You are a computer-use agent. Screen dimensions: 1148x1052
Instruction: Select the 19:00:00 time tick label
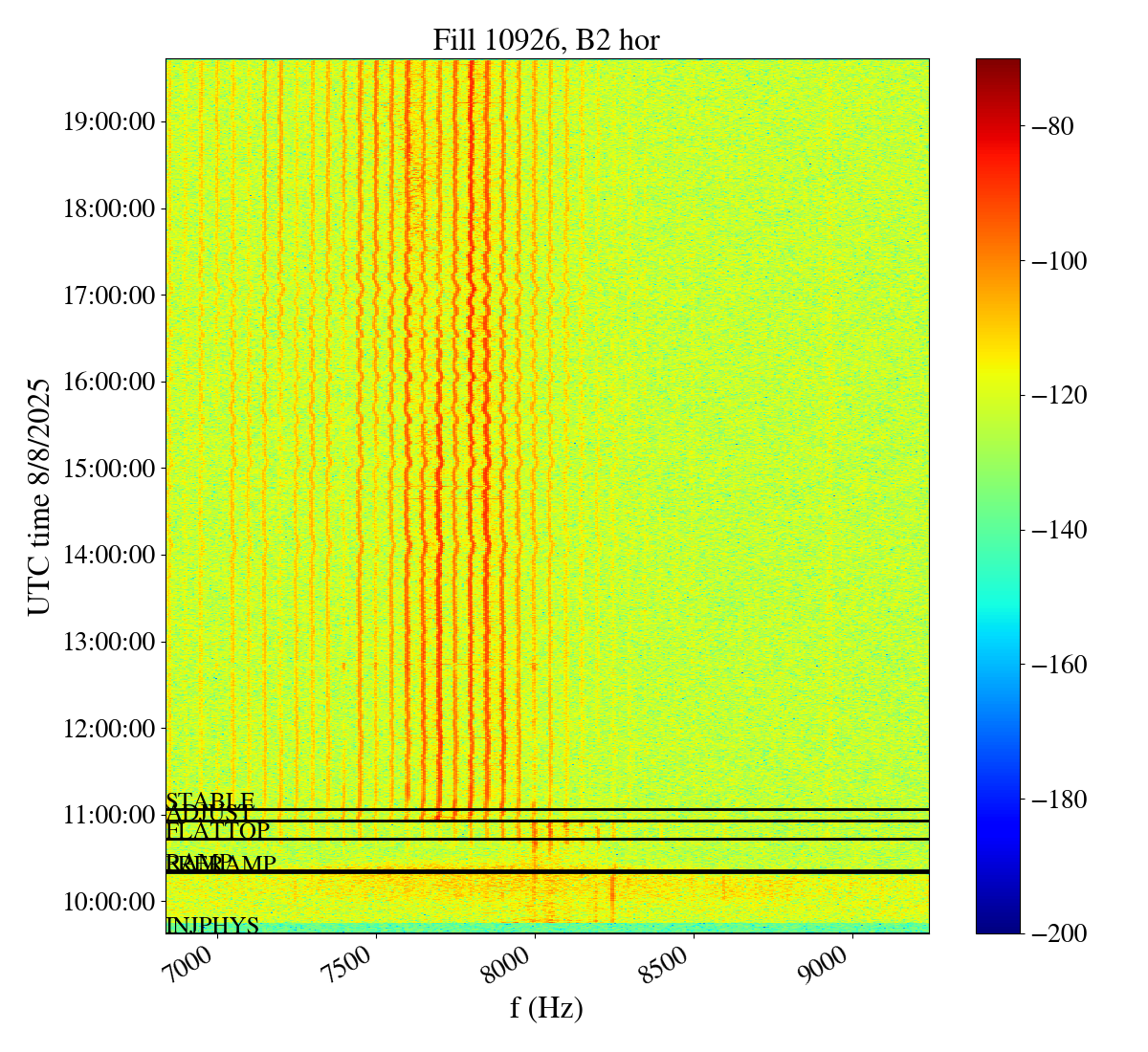(109, 121)
